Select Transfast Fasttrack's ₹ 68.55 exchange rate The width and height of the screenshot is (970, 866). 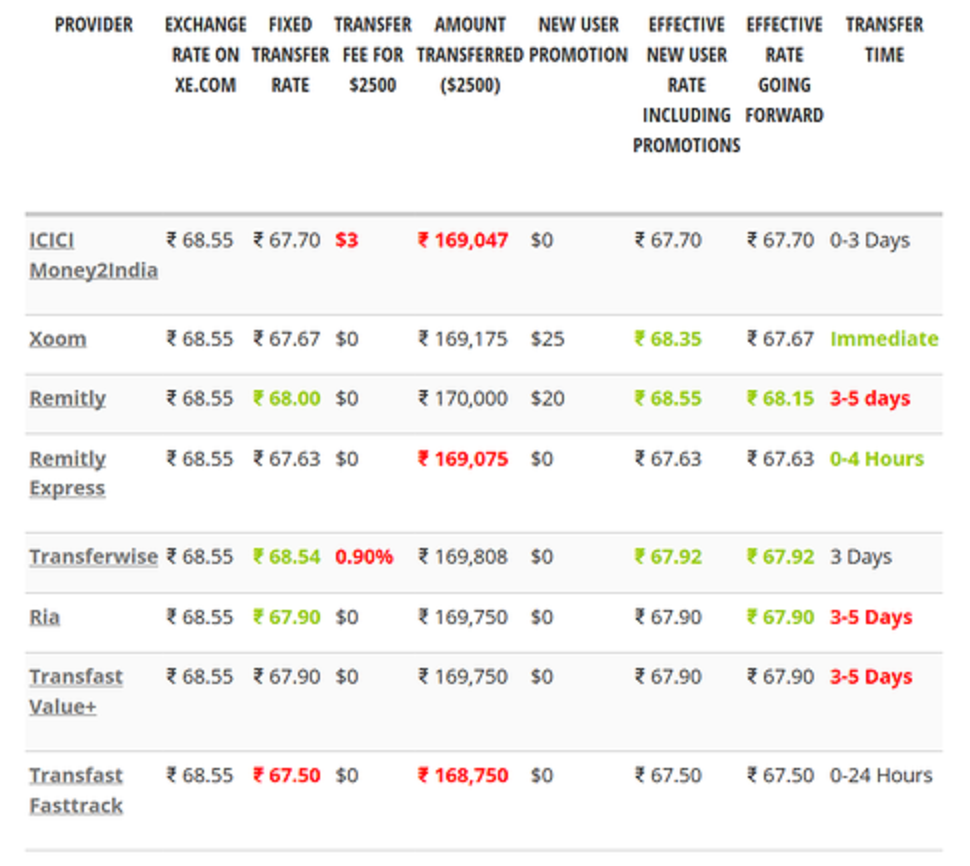pyautogui.click(x=200, y=775)
